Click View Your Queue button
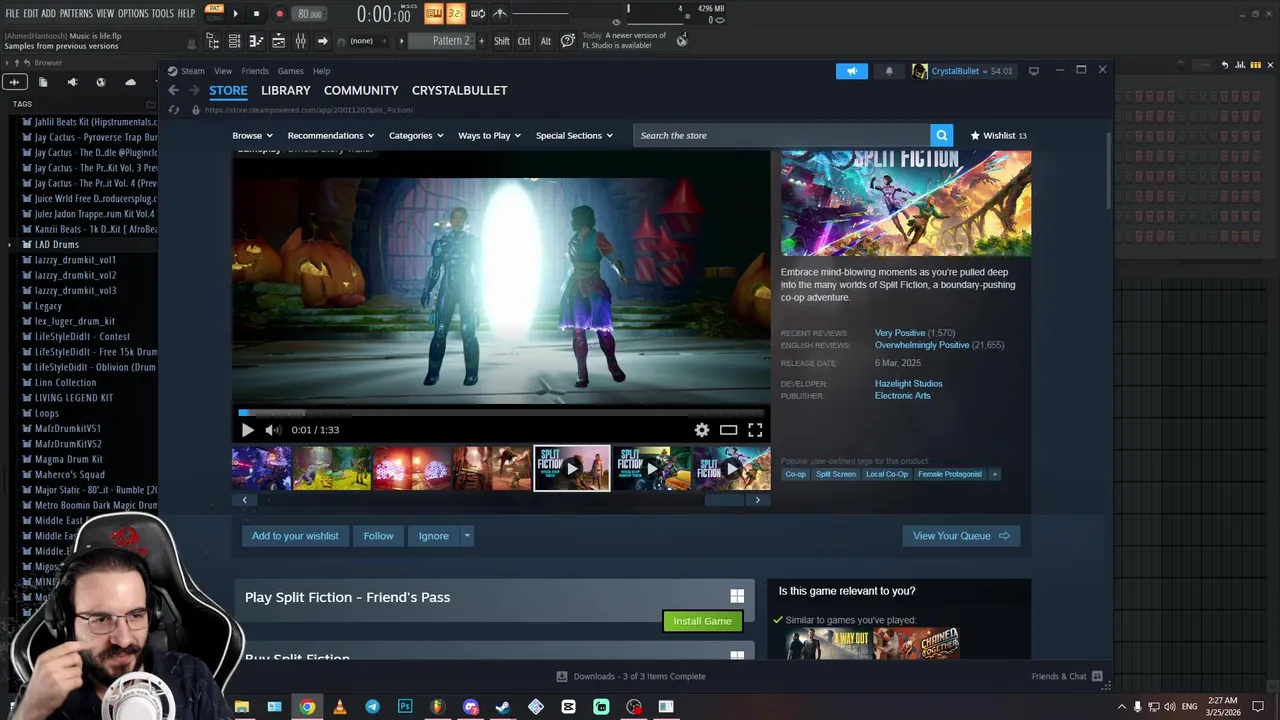 961,536
